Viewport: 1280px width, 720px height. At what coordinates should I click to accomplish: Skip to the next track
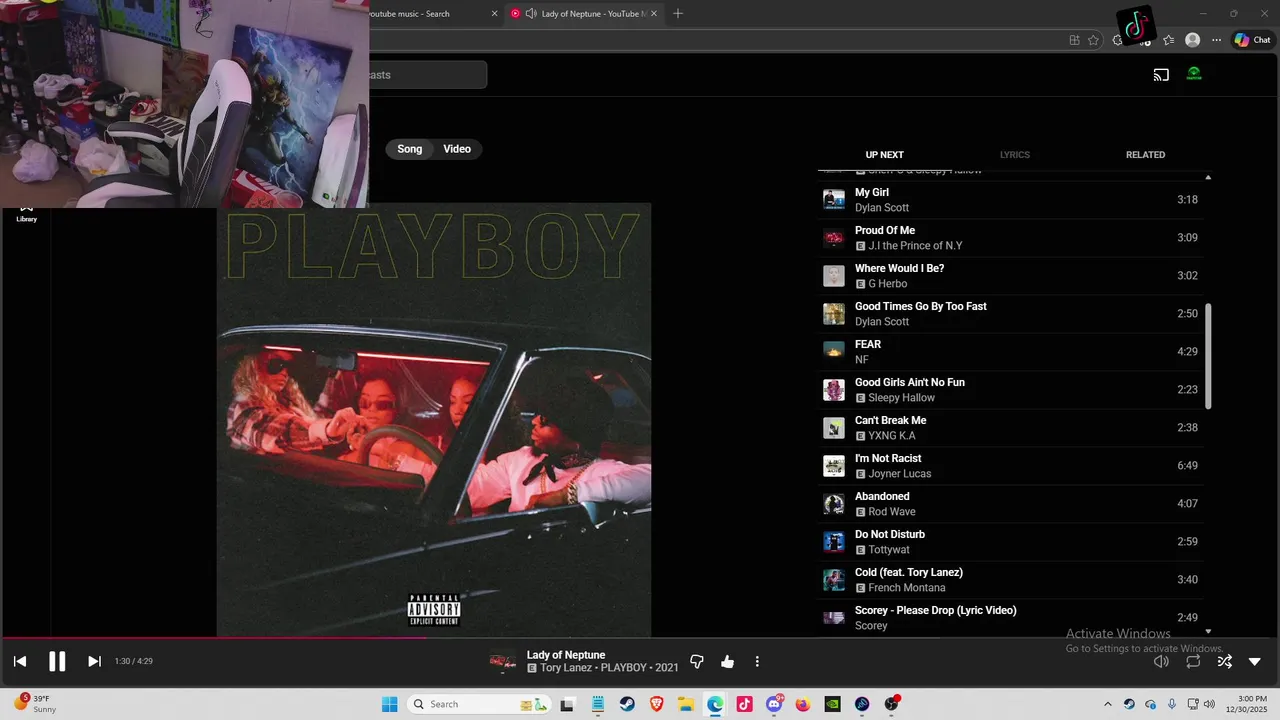(94, 661)
